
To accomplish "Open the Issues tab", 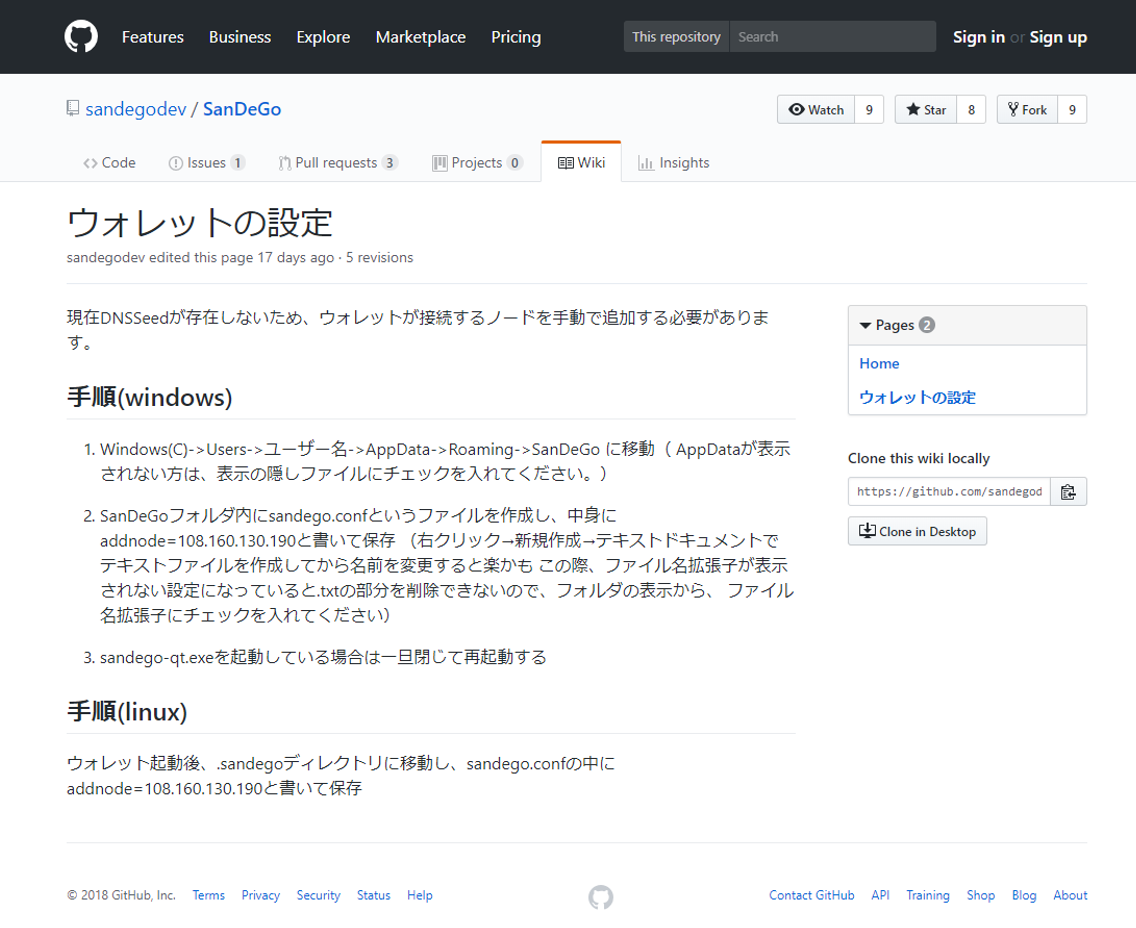I will click(x=206, y=163).
